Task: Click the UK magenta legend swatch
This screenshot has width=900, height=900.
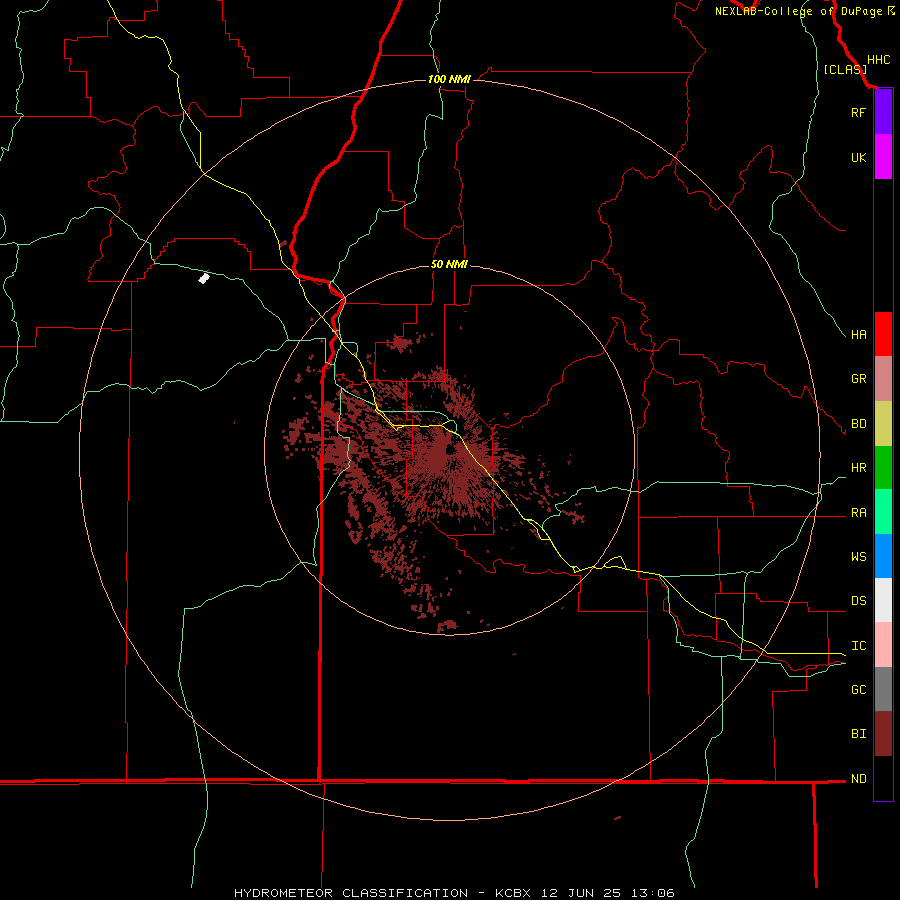Action: [883, 157]
